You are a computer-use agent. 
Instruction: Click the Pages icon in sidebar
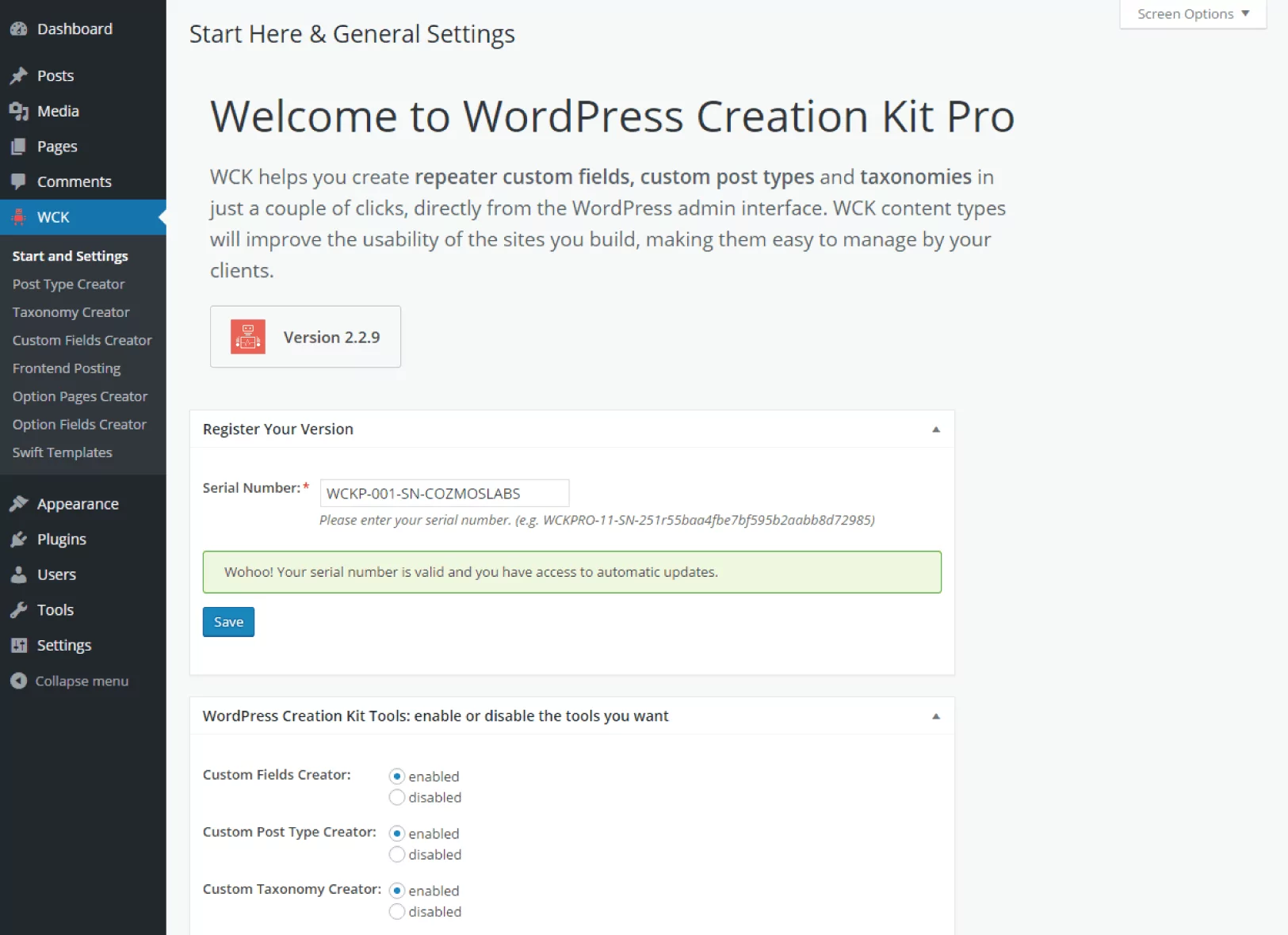coord(19,147)
